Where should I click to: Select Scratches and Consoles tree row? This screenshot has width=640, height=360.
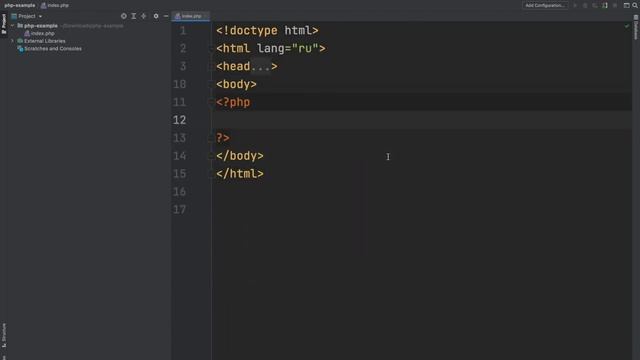tap(86, 49)
